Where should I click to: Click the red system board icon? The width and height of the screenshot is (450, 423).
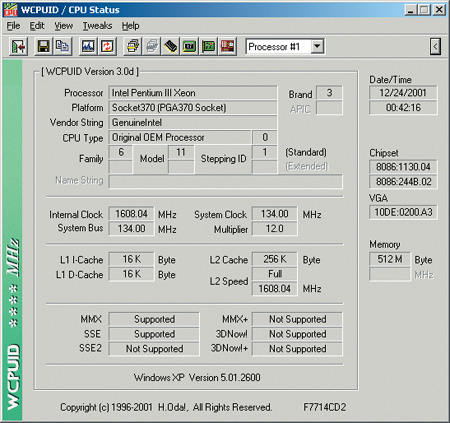click(x=228, y=46)
